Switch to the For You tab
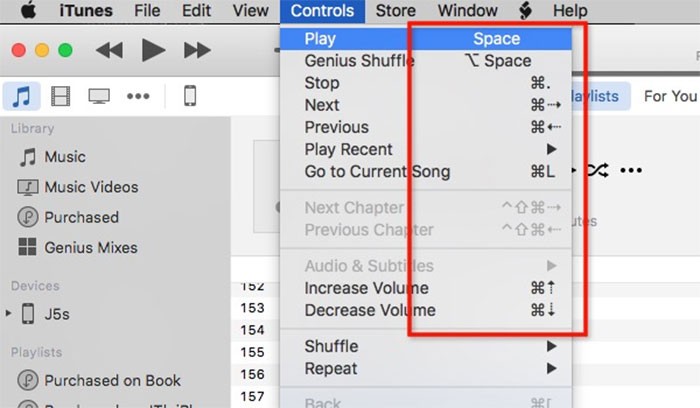The height and width of the screenshot is (408, 700). pyautogui.click(x=669, y=96)
